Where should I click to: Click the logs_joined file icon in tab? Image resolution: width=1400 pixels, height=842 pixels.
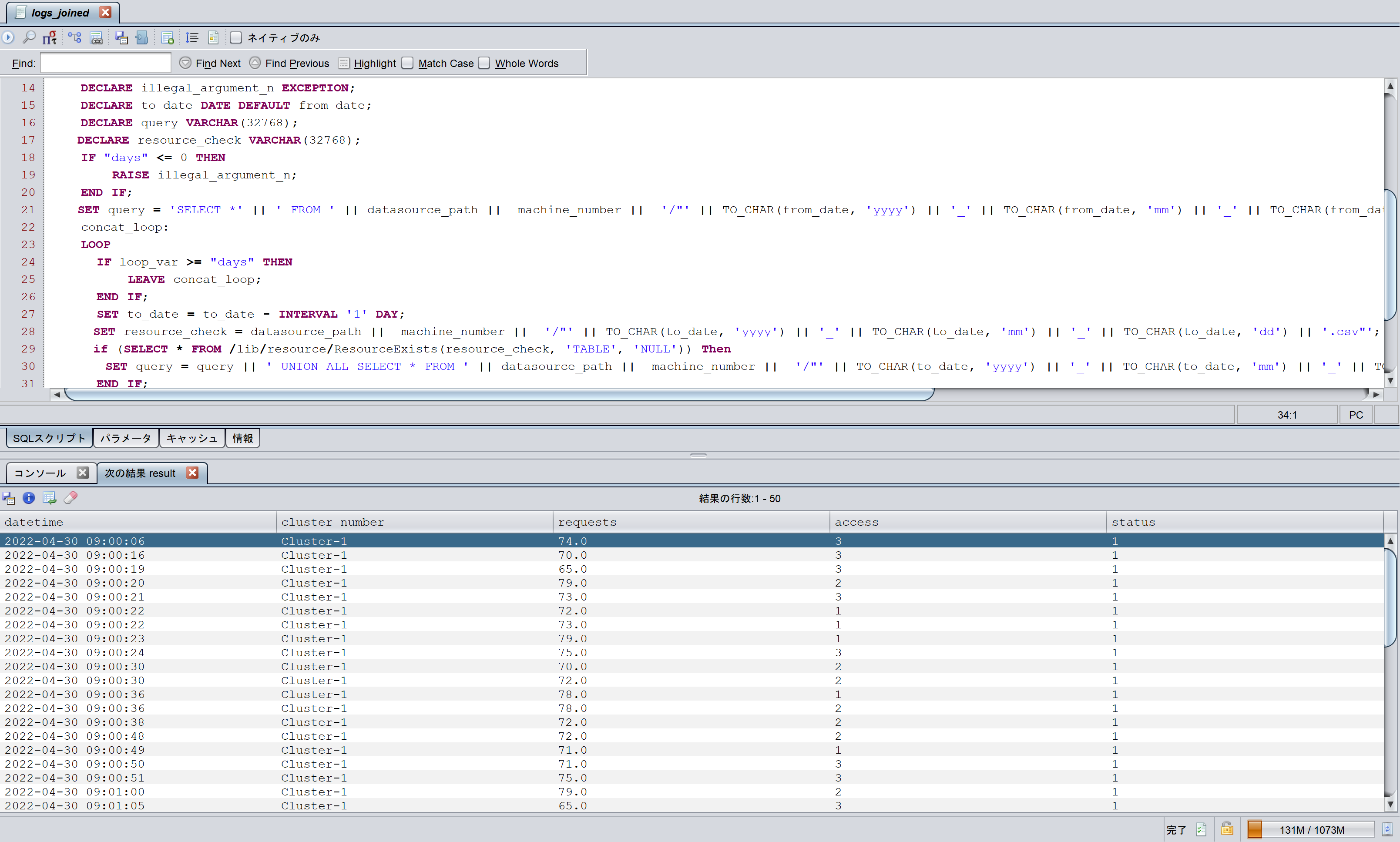point(20,13)
